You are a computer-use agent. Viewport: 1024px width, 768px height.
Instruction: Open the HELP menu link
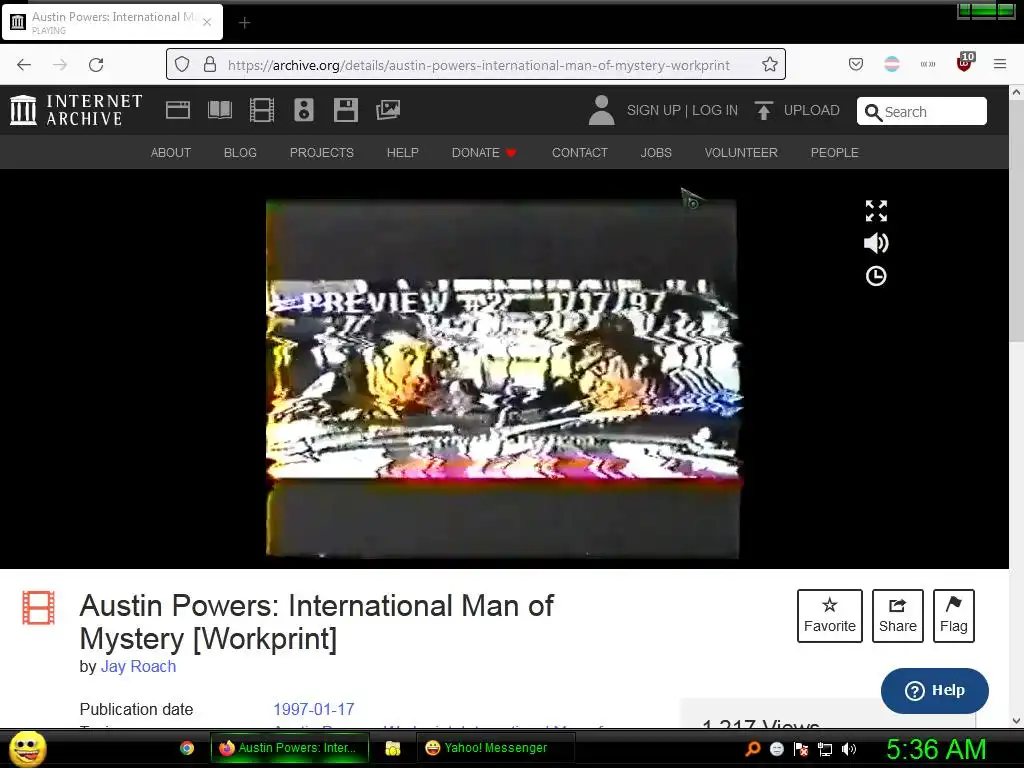pyautogui.click(x=402, y=152)
